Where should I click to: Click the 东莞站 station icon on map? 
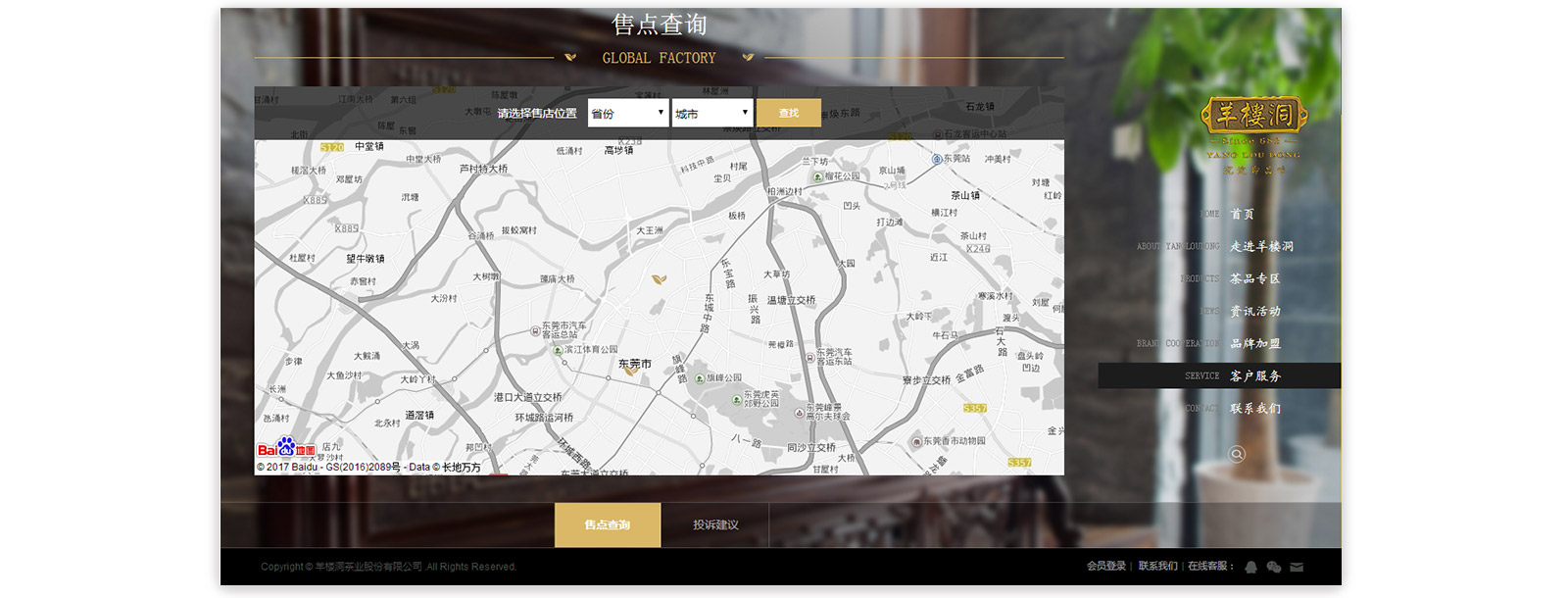tap(937, 159)
